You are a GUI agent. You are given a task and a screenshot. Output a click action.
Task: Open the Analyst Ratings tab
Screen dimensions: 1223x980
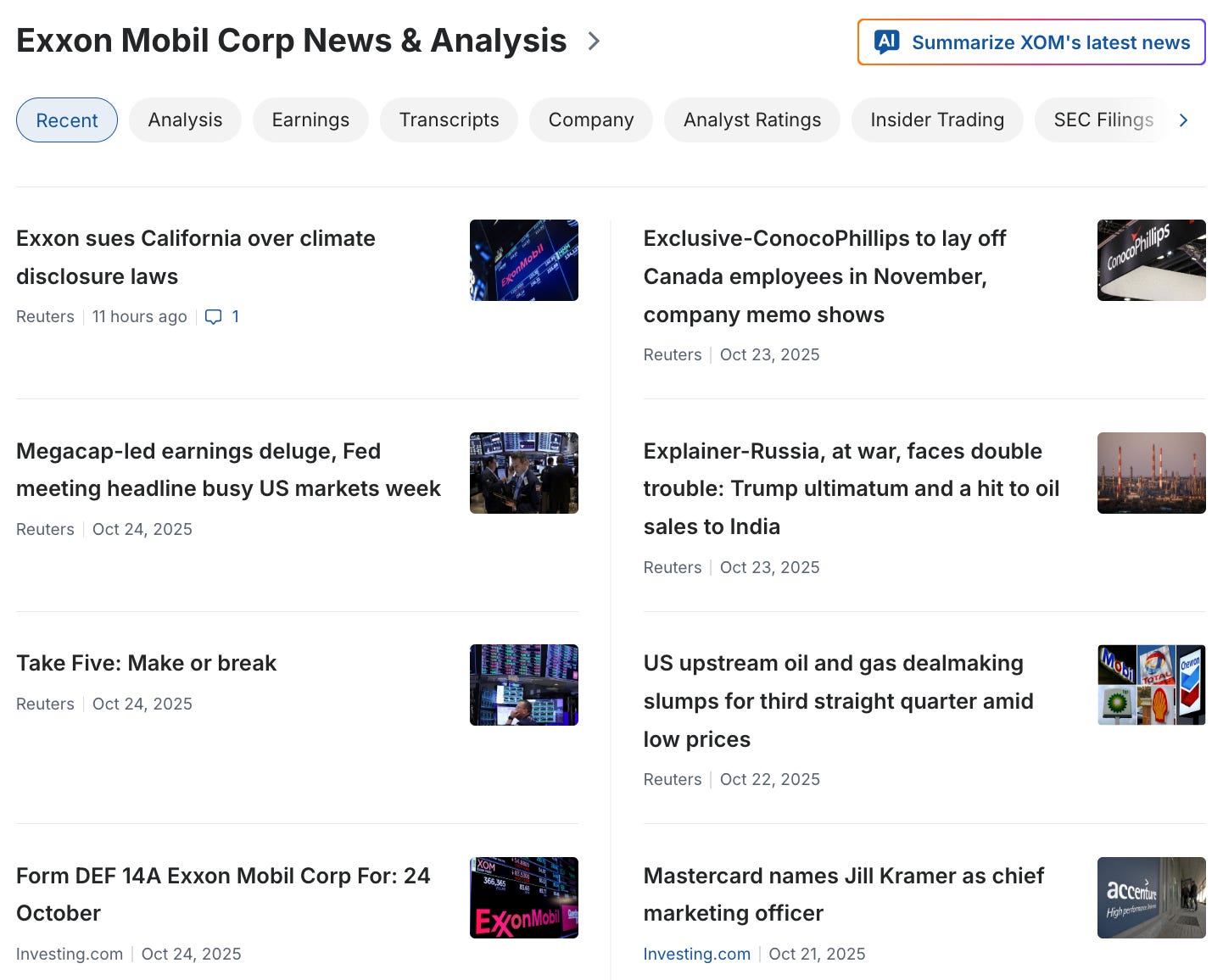coord(752,120)
